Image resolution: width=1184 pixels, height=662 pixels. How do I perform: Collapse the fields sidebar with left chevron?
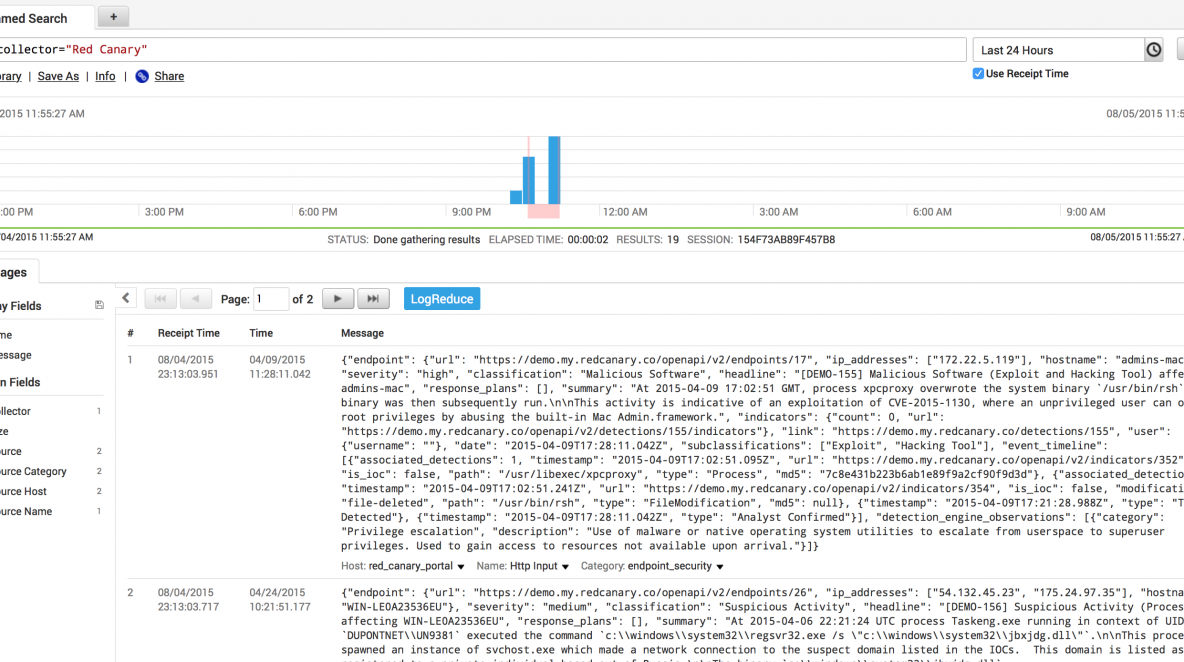point(127,298)
